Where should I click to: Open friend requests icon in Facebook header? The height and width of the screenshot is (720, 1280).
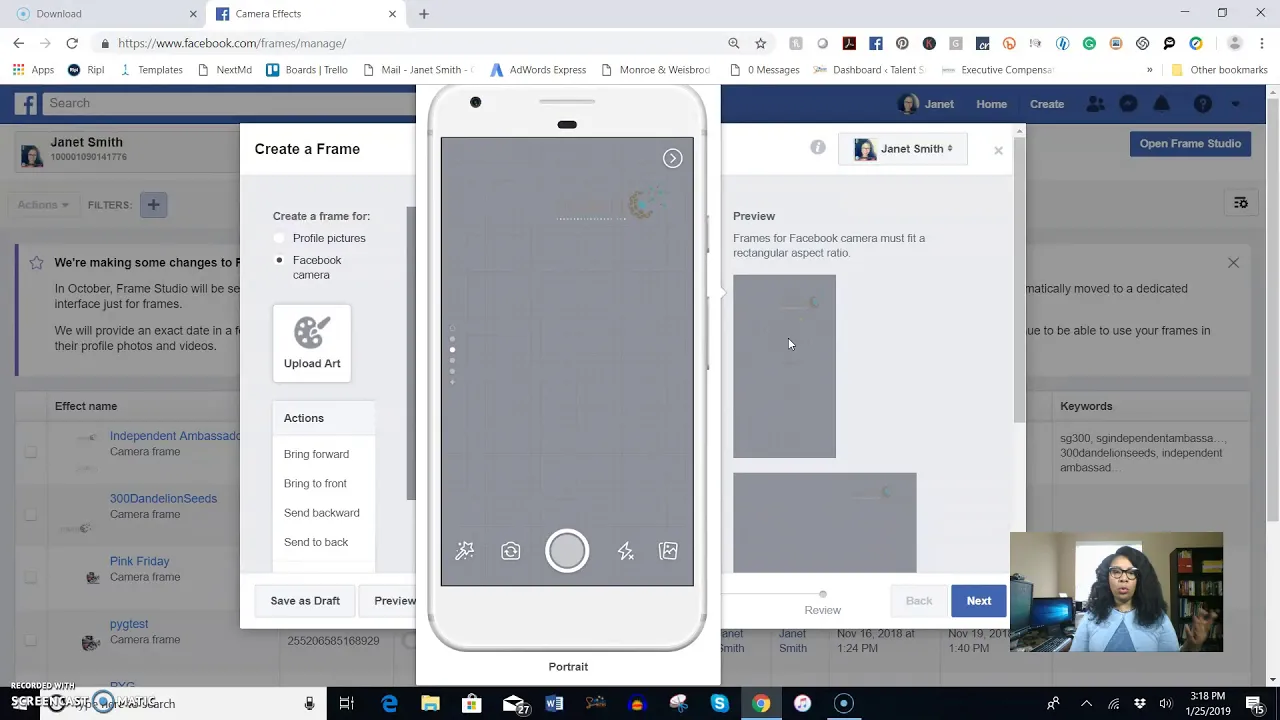[x=1096, y=104]
